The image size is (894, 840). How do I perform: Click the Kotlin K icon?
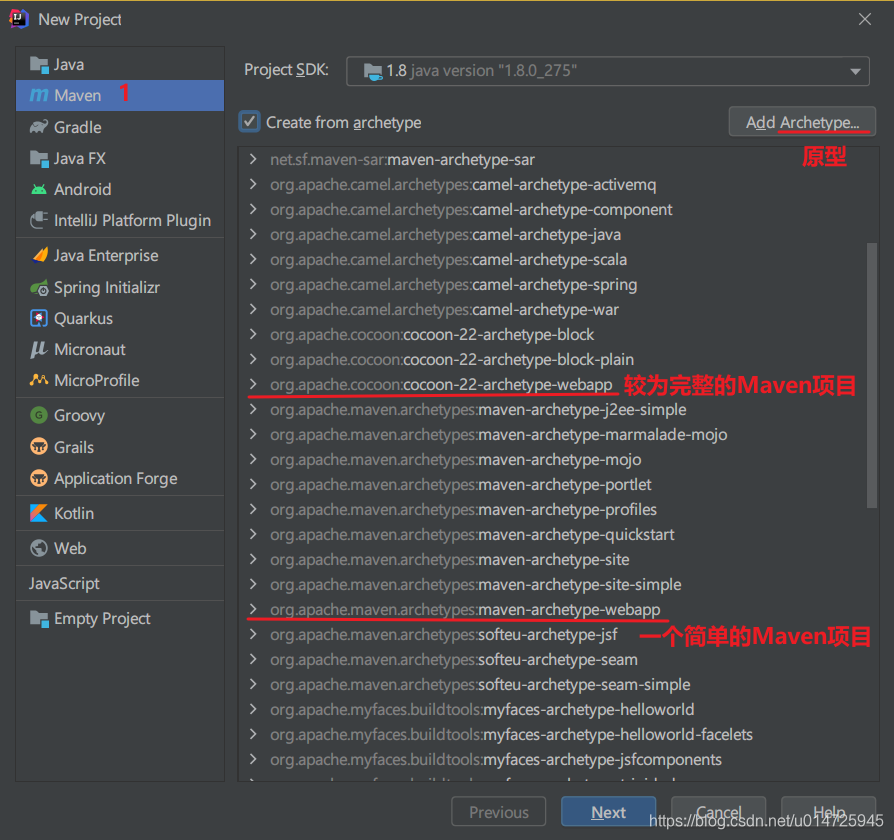pyautogui.click(x=39, y=513)
